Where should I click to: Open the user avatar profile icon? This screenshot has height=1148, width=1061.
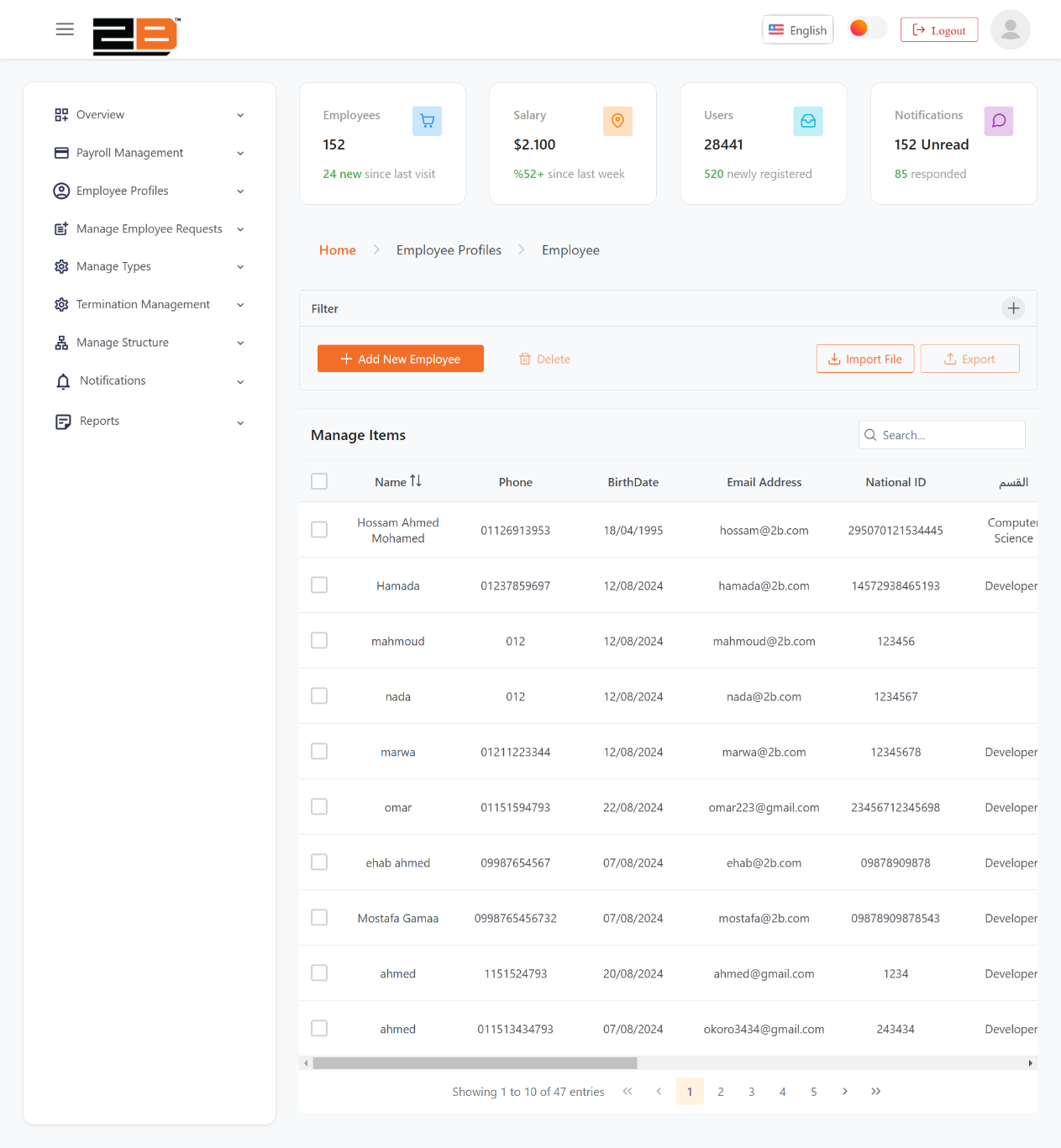[x=1010, y=30]
